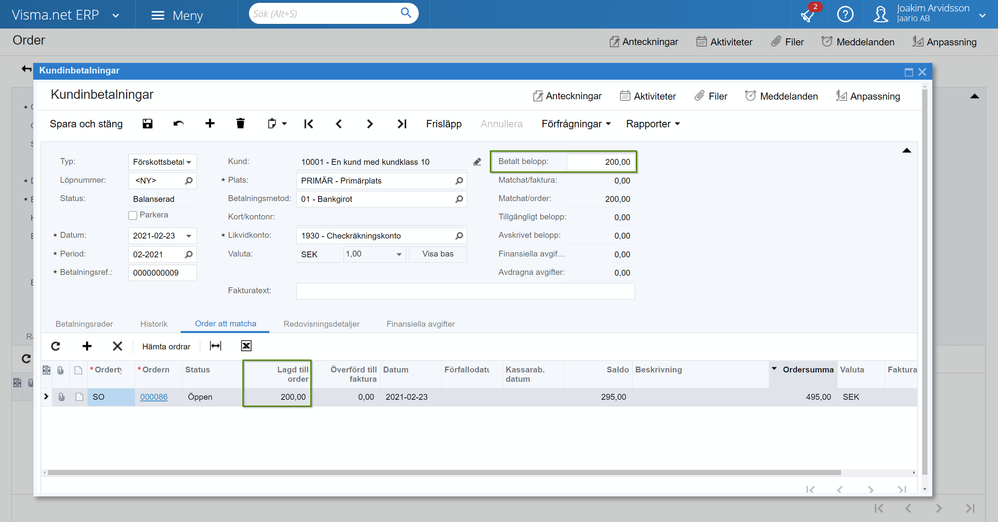The image size is (998, 522).
Task: Click the undo arrow icon
Action: point(178,124)
